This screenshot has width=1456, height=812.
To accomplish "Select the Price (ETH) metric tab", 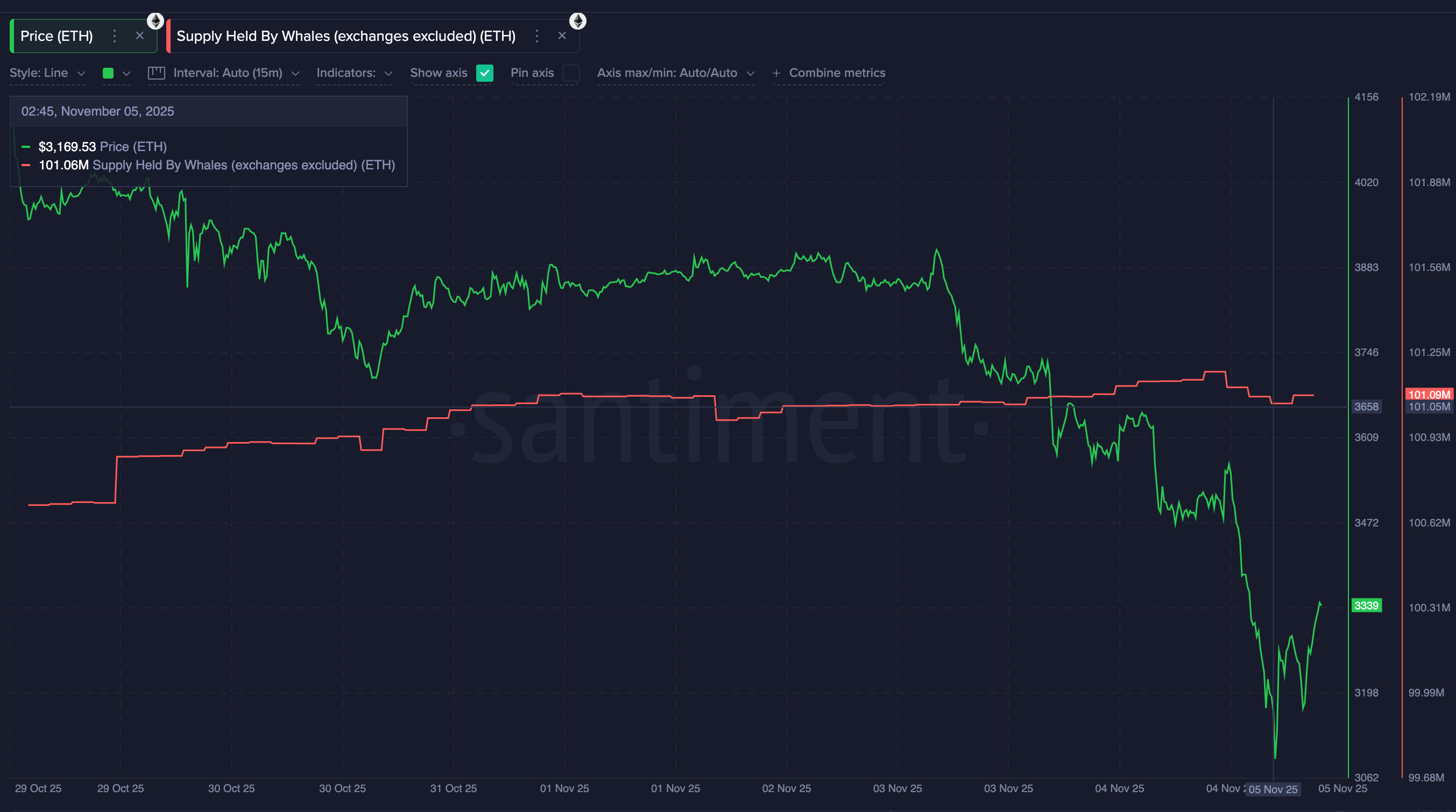I will click(x=56, y=35).
